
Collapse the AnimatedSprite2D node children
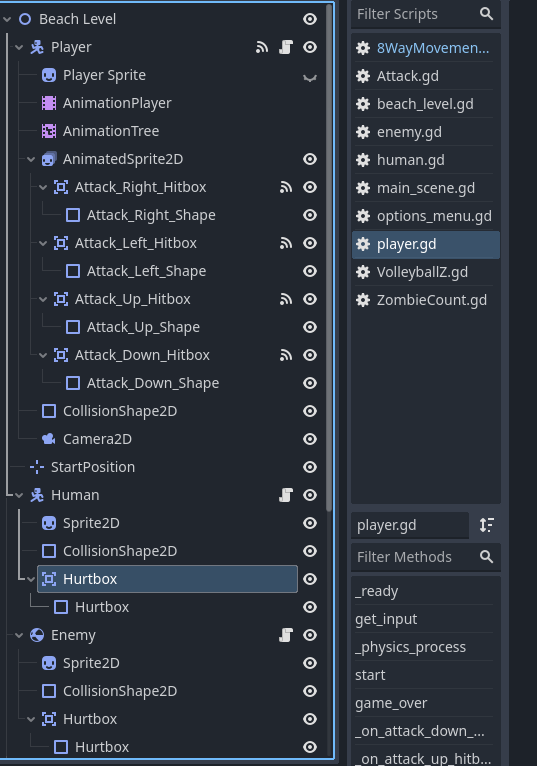(31, 159)
